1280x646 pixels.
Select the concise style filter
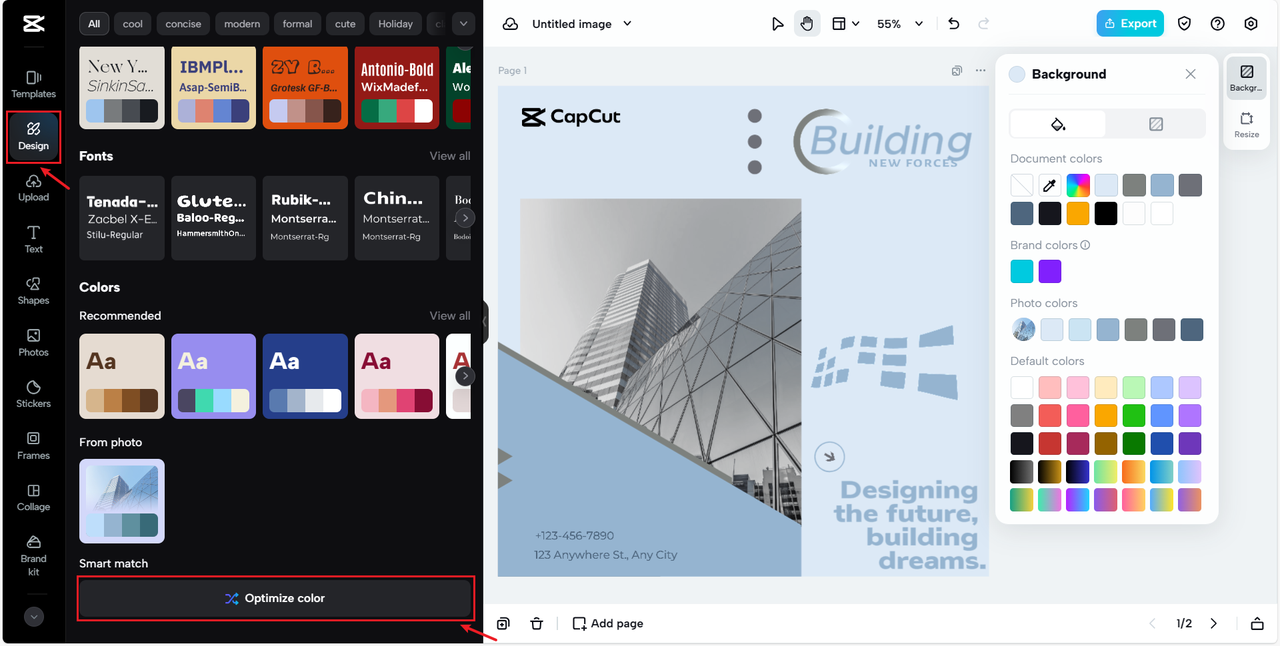[183, 23]
